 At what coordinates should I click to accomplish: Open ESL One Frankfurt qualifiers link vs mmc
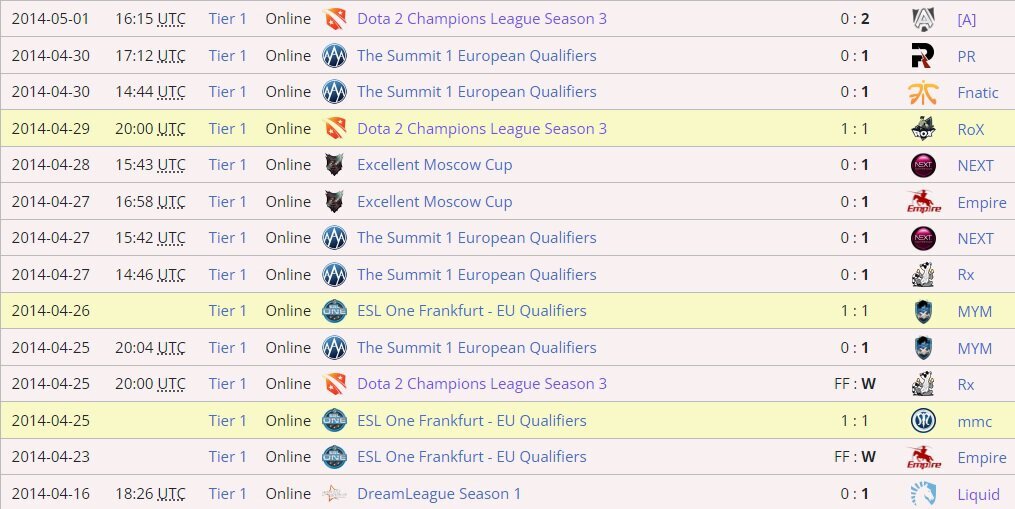point(471,420)
